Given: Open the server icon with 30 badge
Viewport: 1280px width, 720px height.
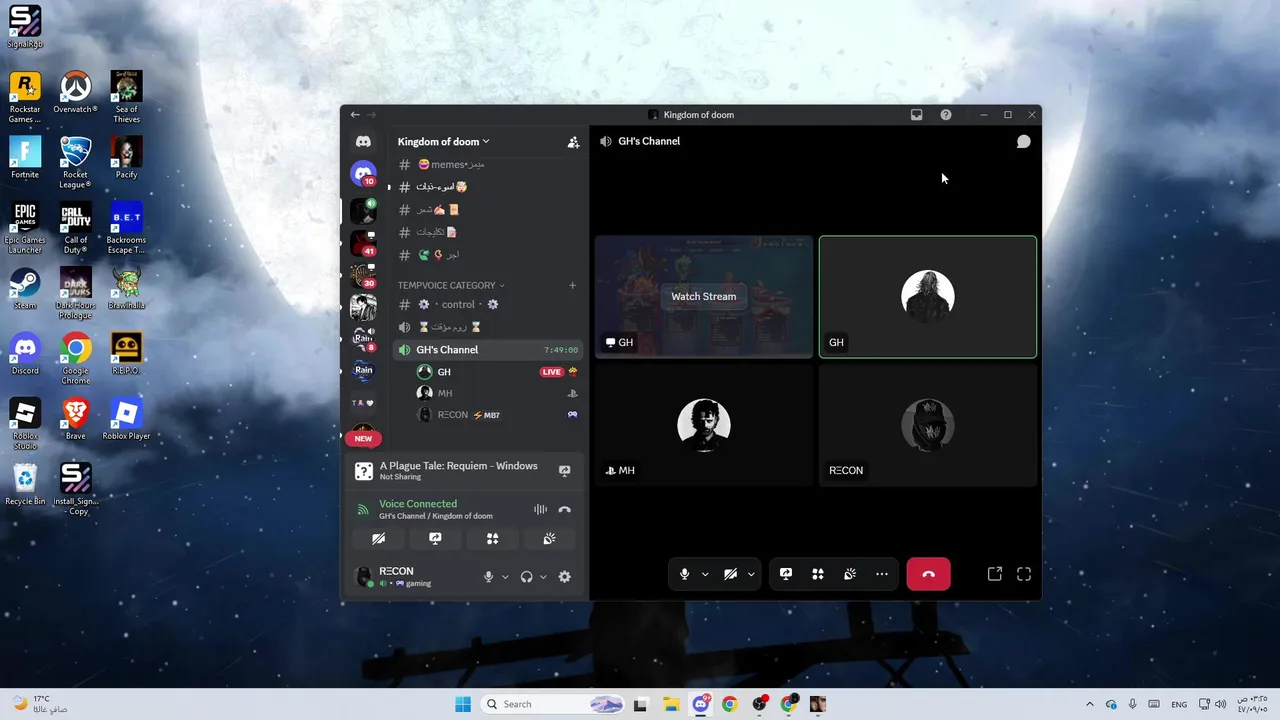Looking at the screenshot, I should pos(363,275).
